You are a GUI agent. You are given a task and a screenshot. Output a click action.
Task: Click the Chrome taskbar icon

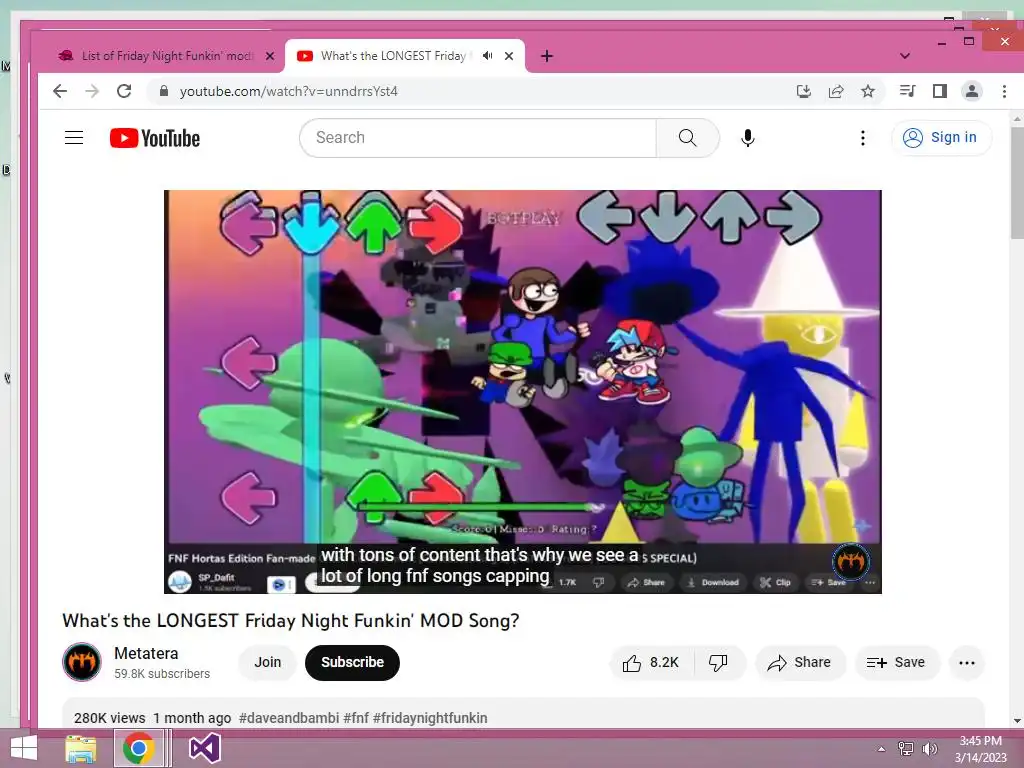pos(138,748)
